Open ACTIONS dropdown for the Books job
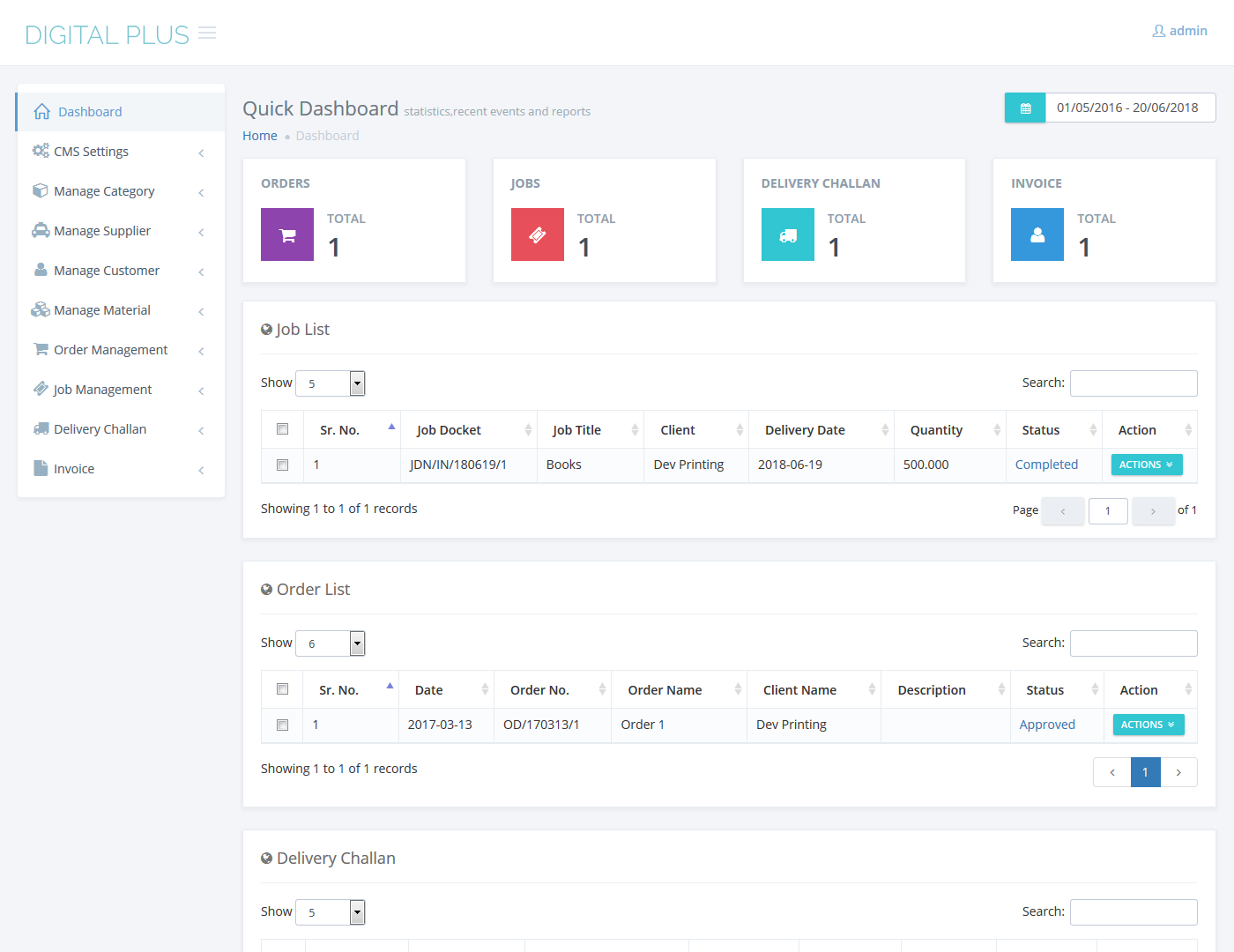Image resolution: width=1234 pixels, height=952 pixels. [x=1147, y=465]
